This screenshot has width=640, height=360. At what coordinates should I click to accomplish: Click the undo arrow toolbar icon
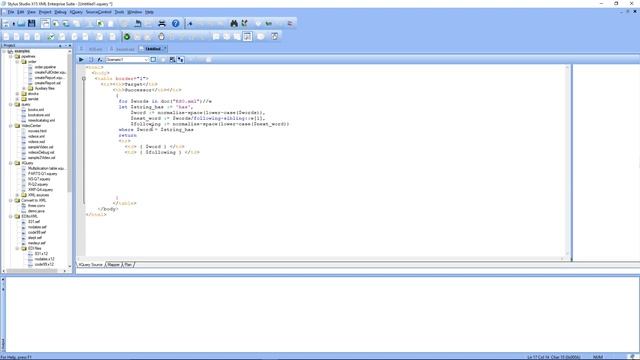tap(138, 24)
